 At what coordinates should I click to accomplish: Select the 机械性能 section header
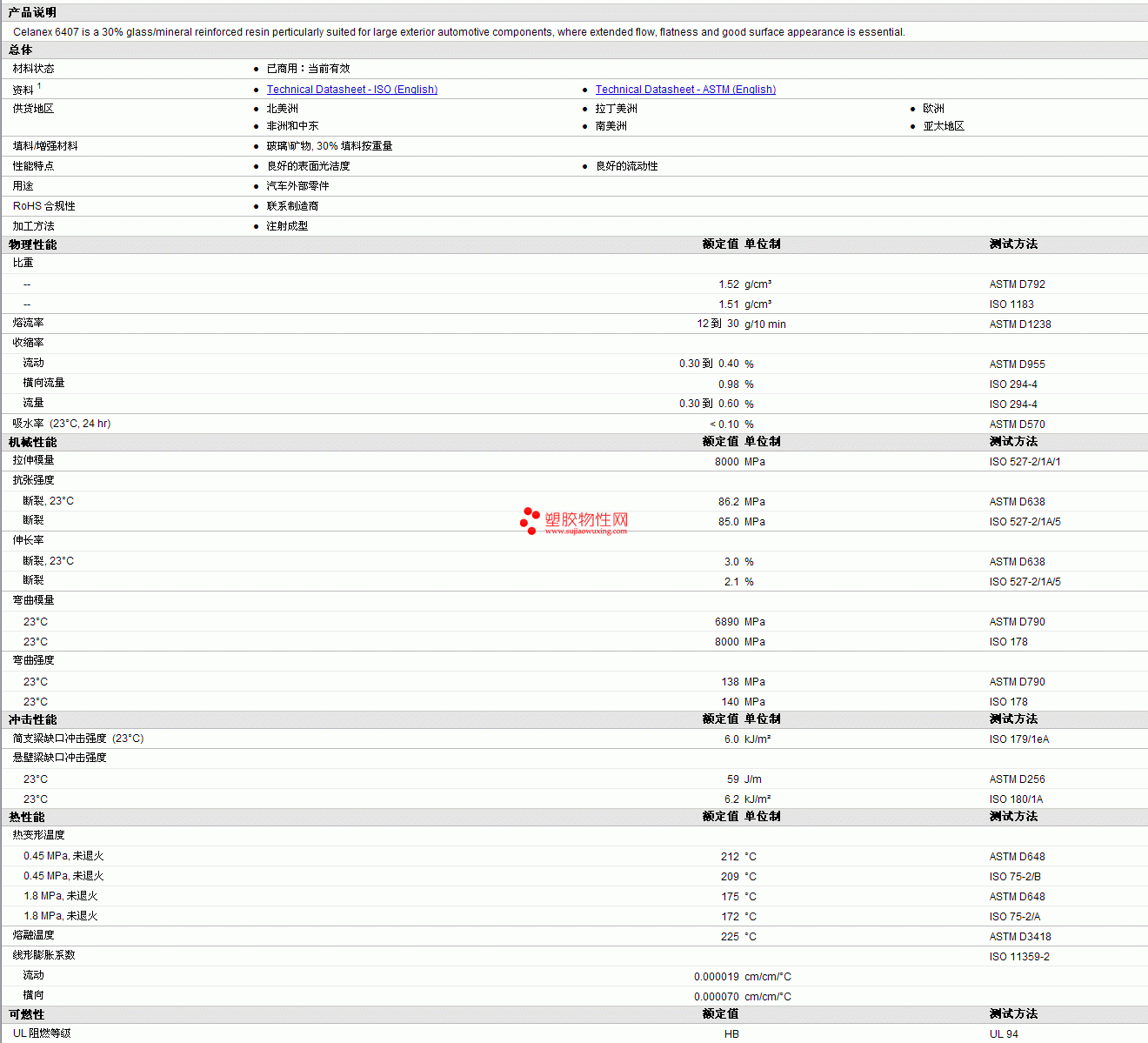33,442
